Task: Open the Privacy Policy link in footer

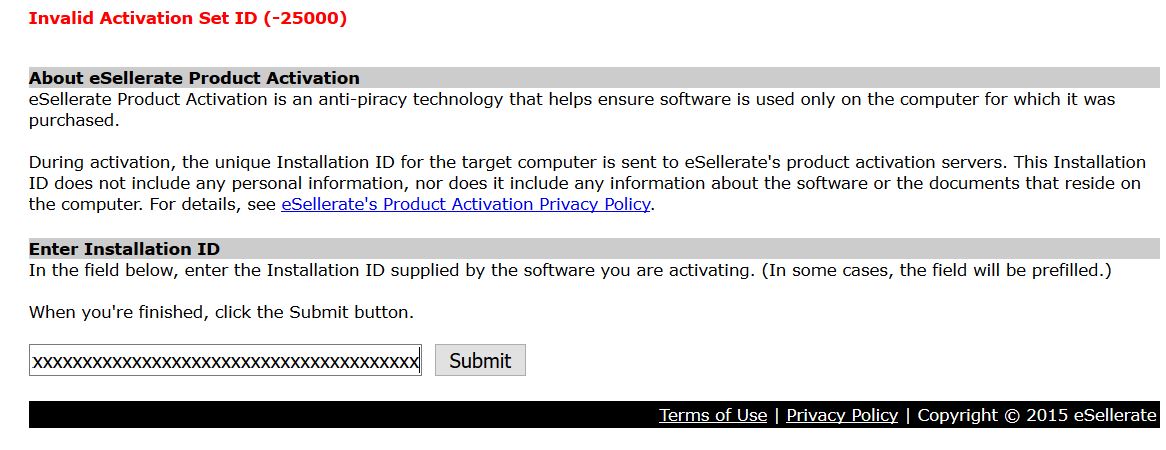Action: click(x=842, y=415)
